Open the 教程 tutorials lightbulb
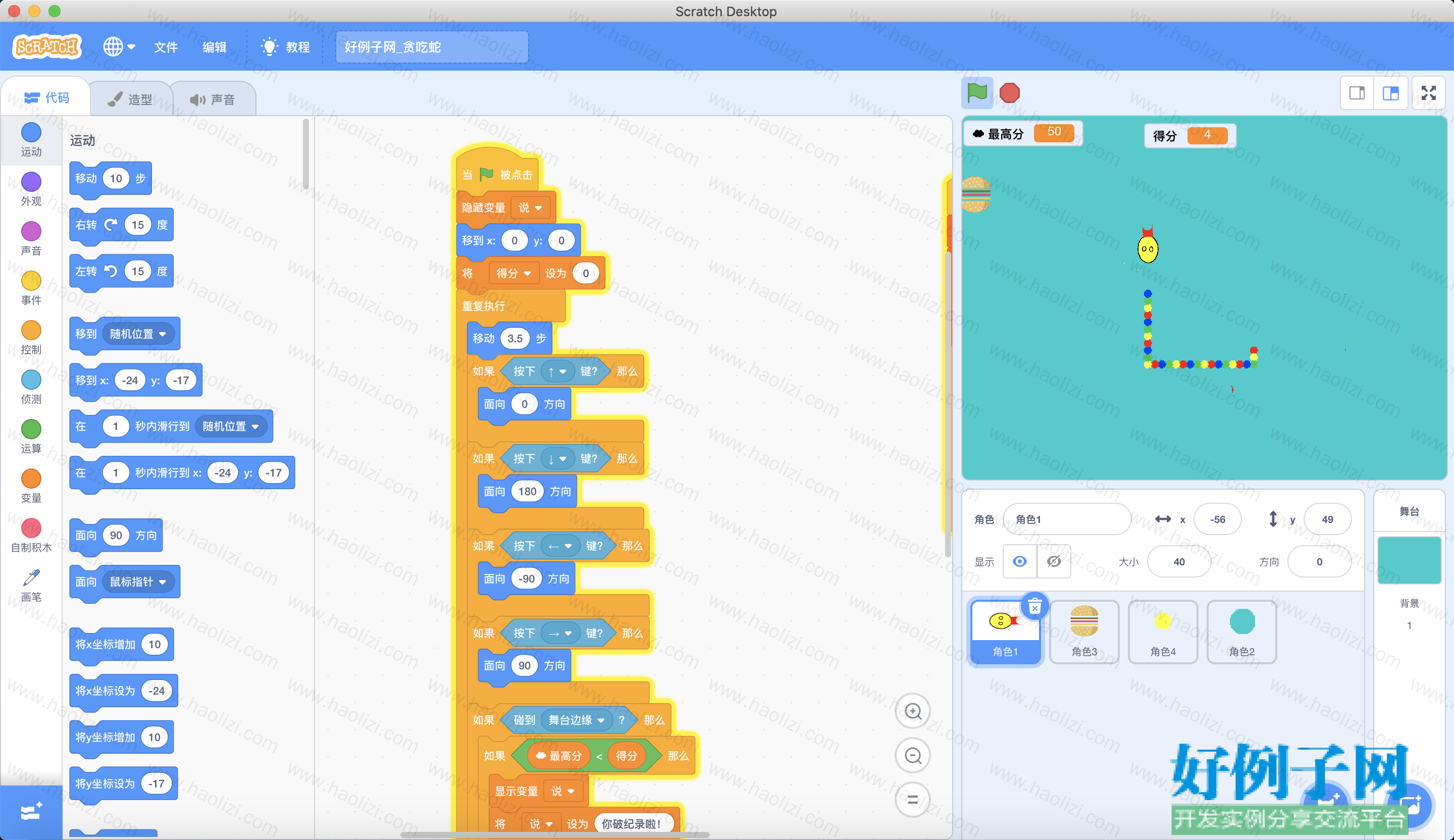Image resolution: width=1454 pixels, height=840 pixels. [x=286, y=47]
